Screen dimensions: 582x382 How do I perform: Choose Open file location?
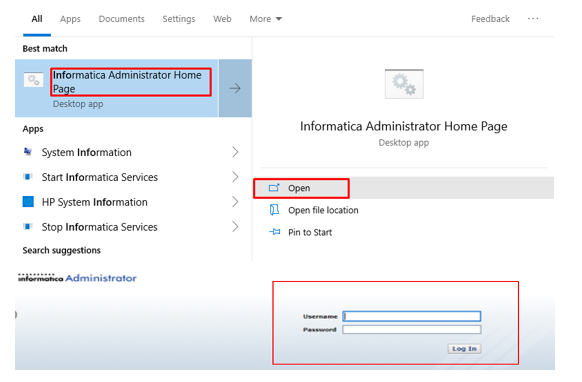(323, 210)
